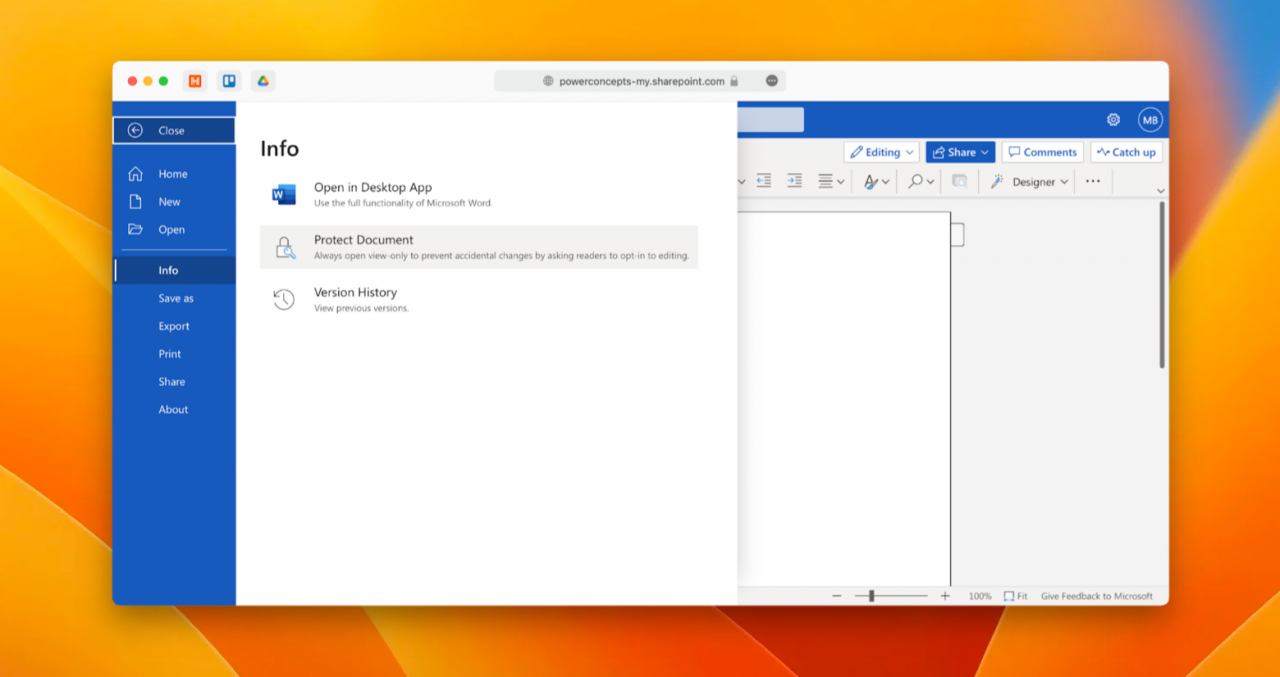Click Give Feedback to Microsoft
The image size is (1280, 677).
coord(1097,596)
